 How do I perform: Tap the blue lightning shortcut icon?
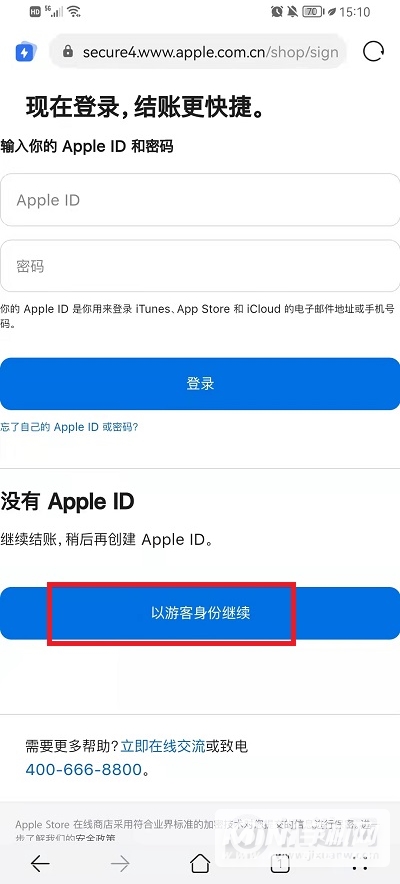pos(25,52)
